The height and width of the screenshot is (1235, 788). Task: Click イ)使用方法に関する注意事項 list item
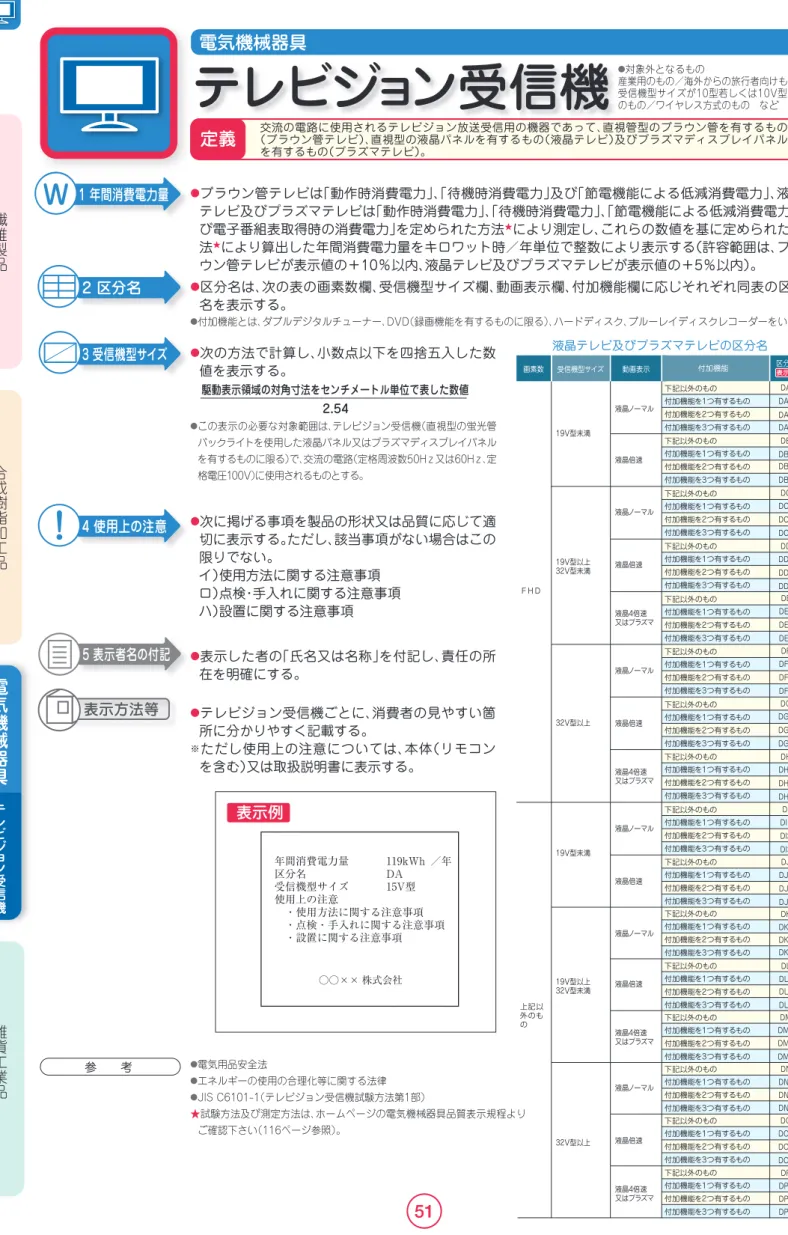point(291,576)
